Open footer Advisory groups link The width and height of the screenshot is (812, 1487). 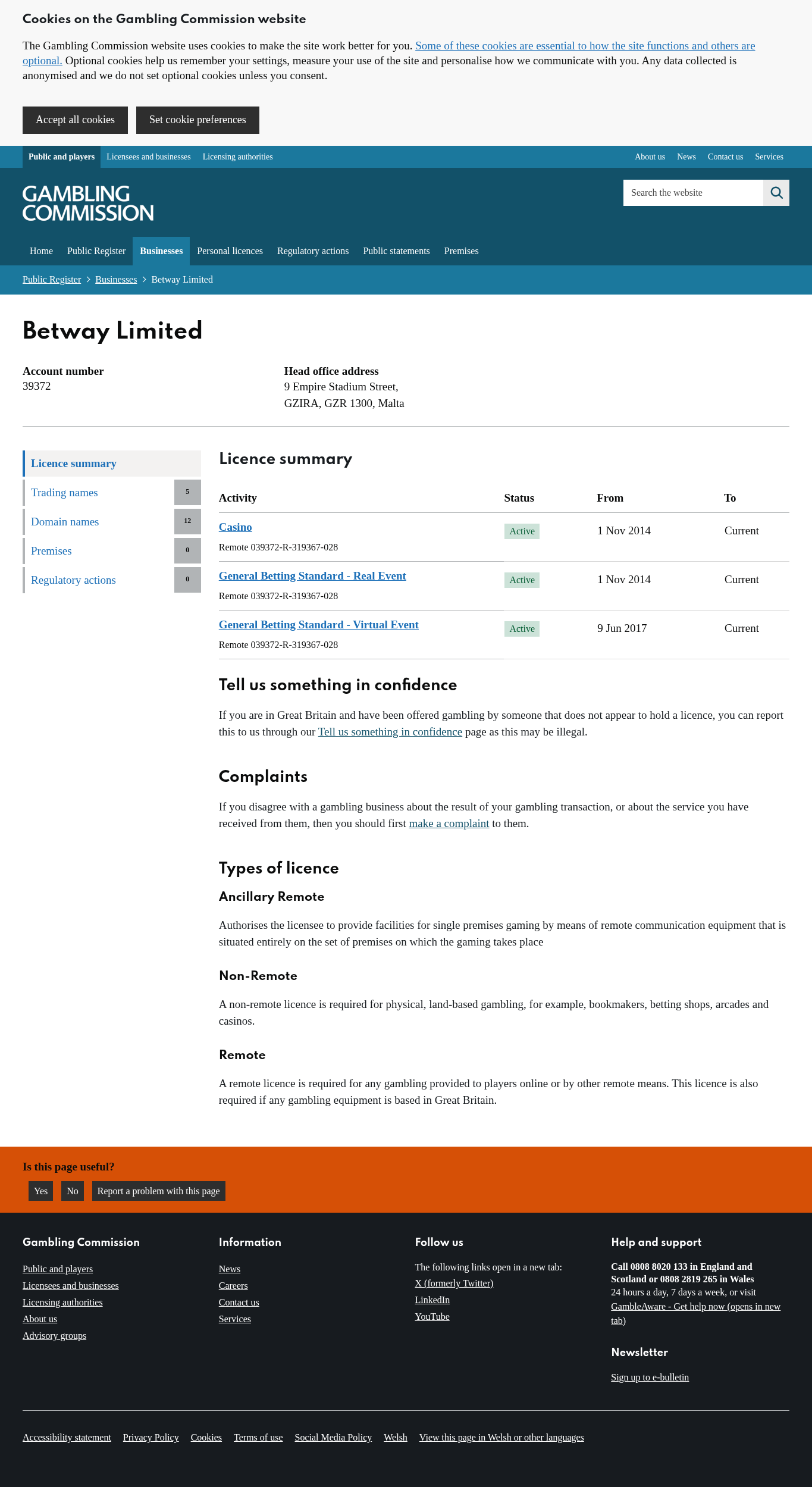(55, 1336)
